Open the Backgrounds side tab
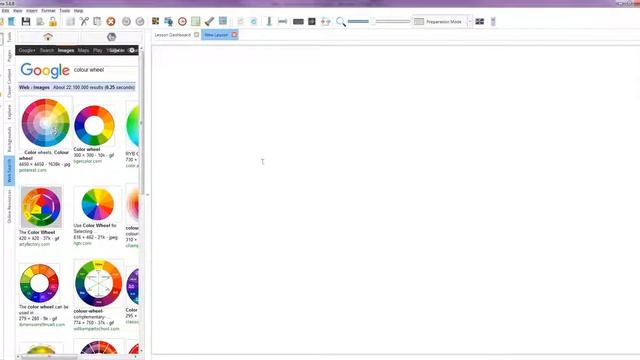 (x=9, y=139)
